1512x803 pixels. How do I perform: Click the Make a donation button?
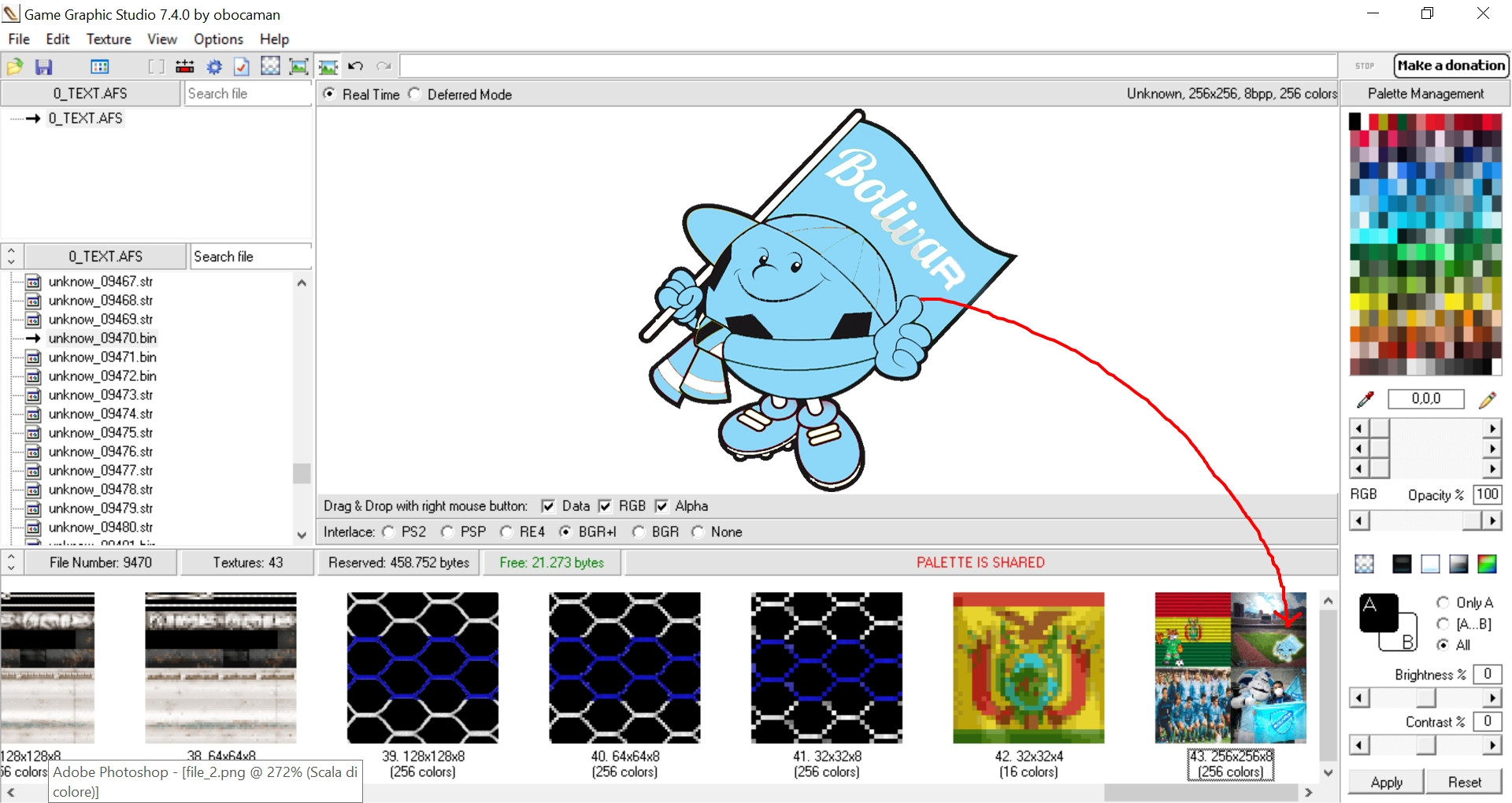(x=1451, y=66)
